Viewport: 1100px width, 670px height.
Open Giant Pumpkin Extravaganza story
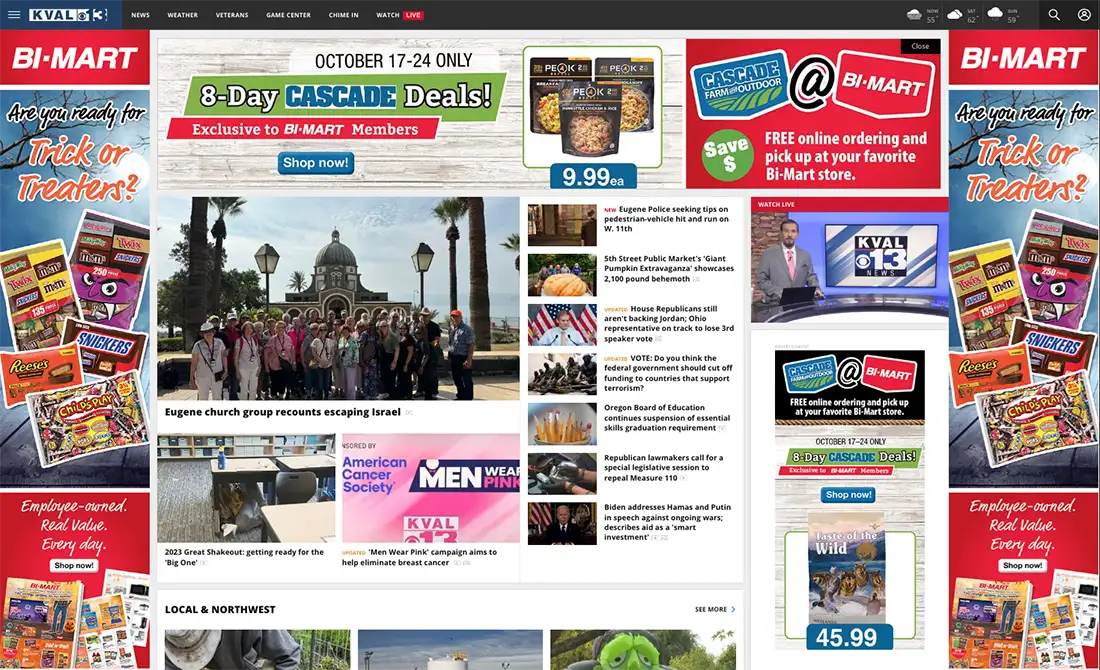[669, 269]
